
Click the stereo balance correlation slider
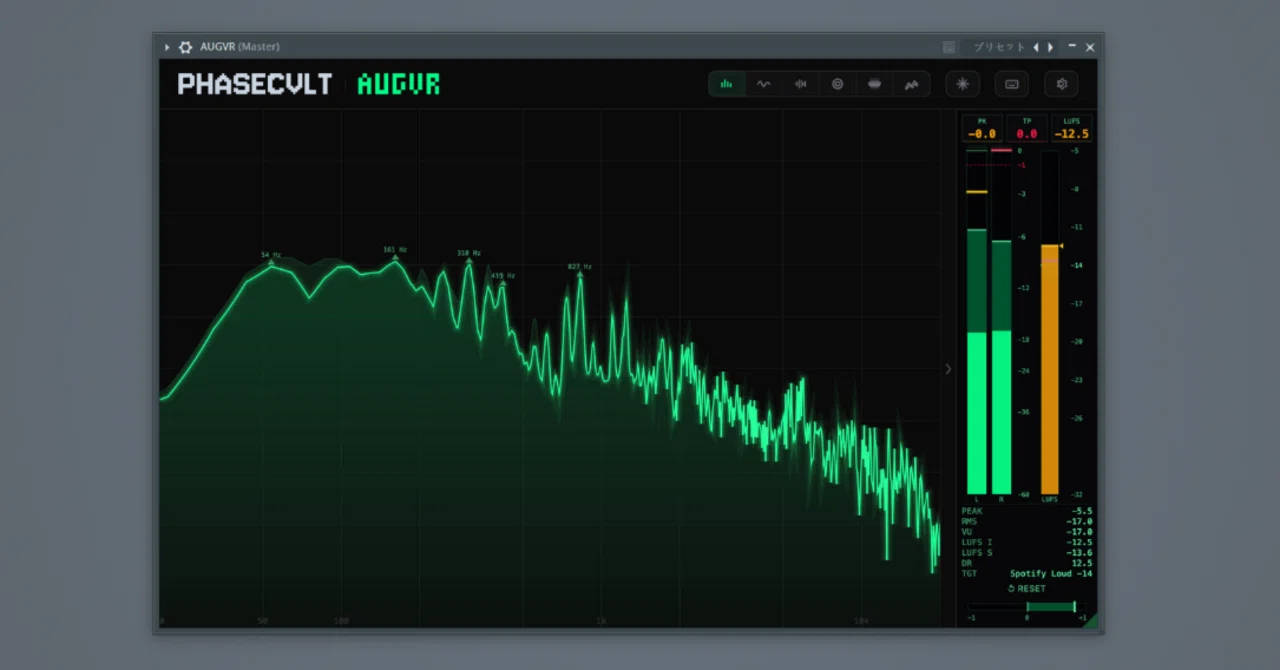[1027, 607]
